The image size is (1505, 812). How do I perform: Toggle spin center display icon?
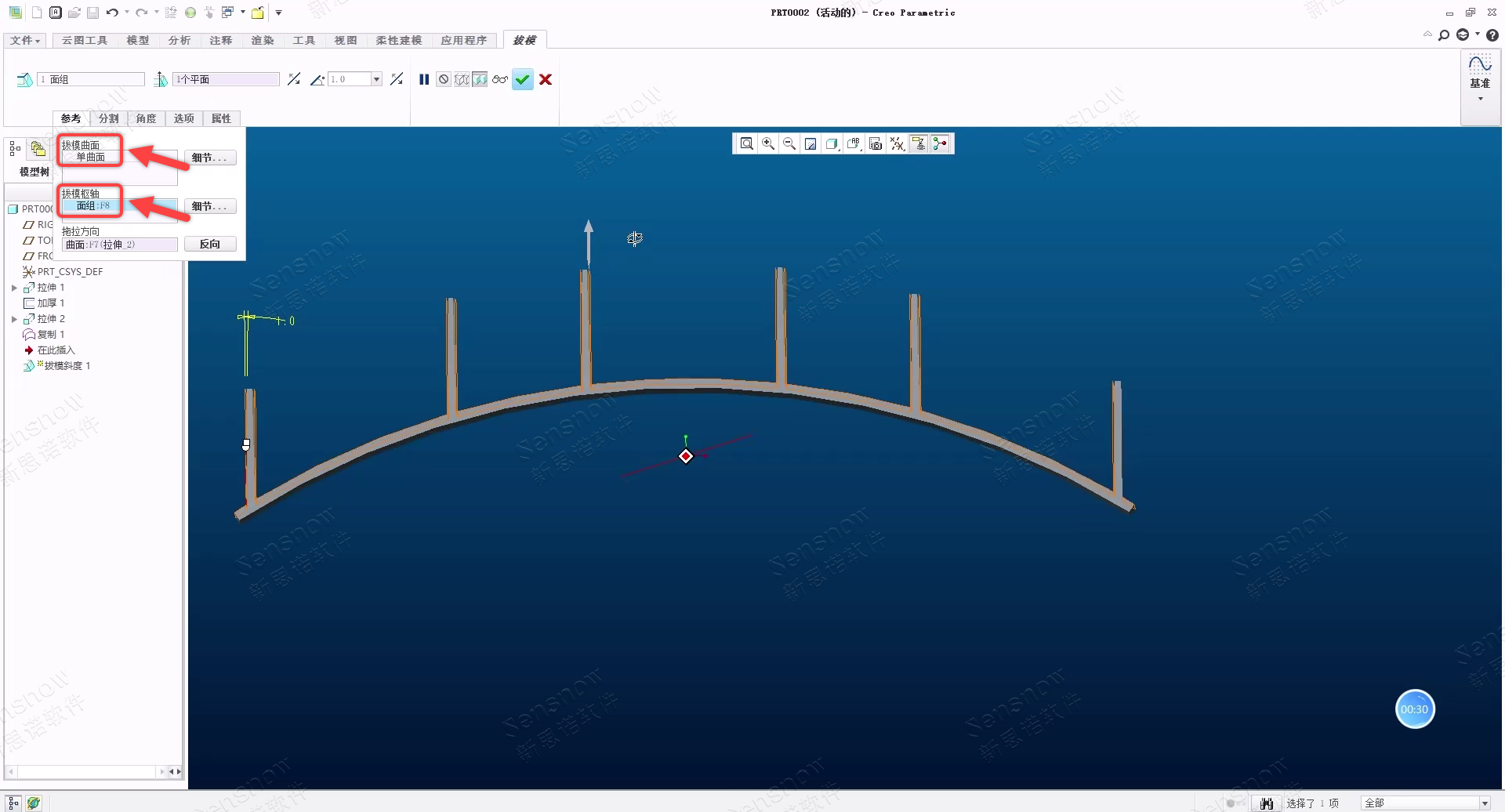click(940, 143)
